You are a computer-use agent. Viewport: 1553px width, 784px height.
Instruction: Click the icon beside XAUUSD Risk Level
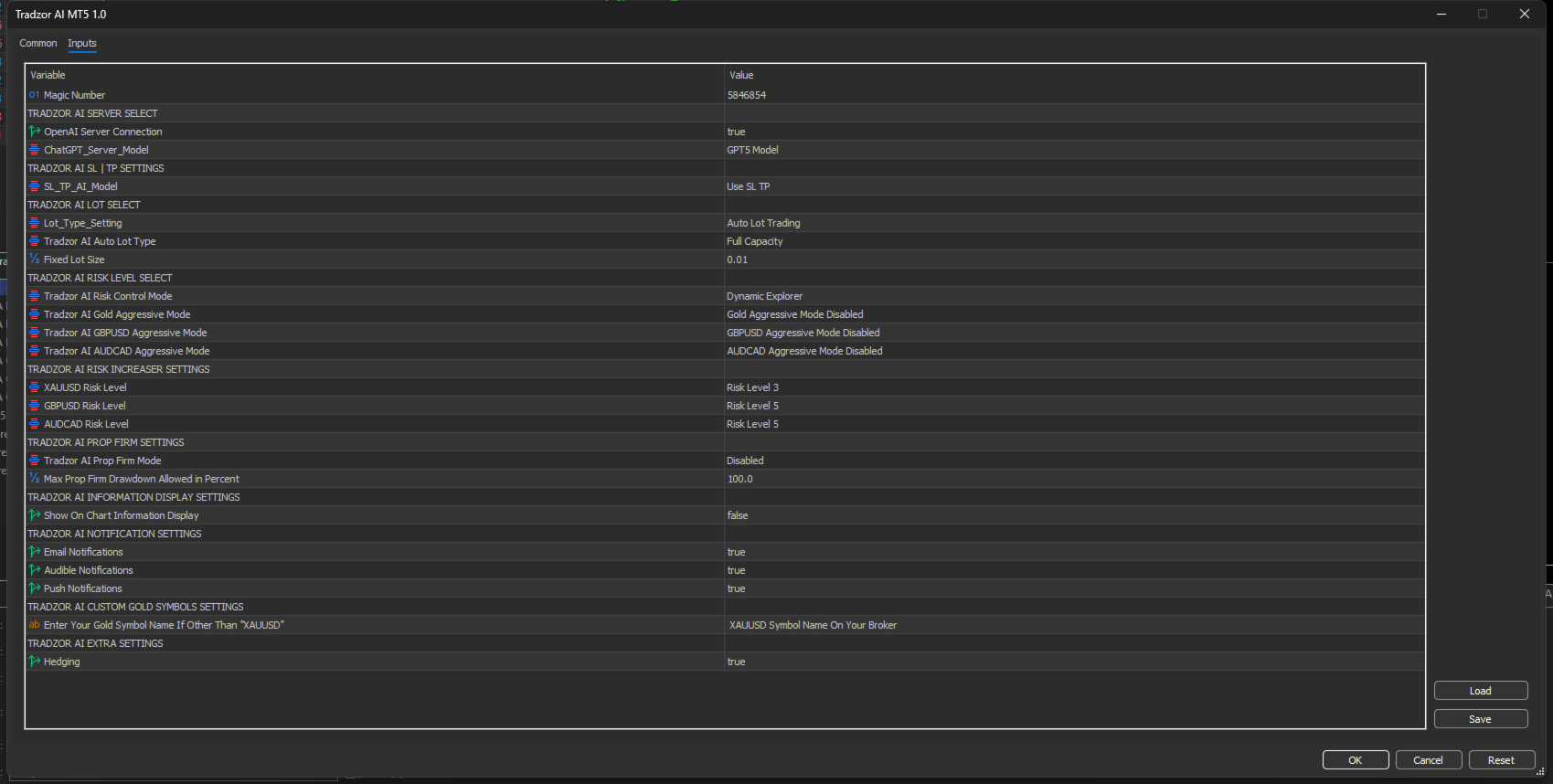[x=34, y=387]
